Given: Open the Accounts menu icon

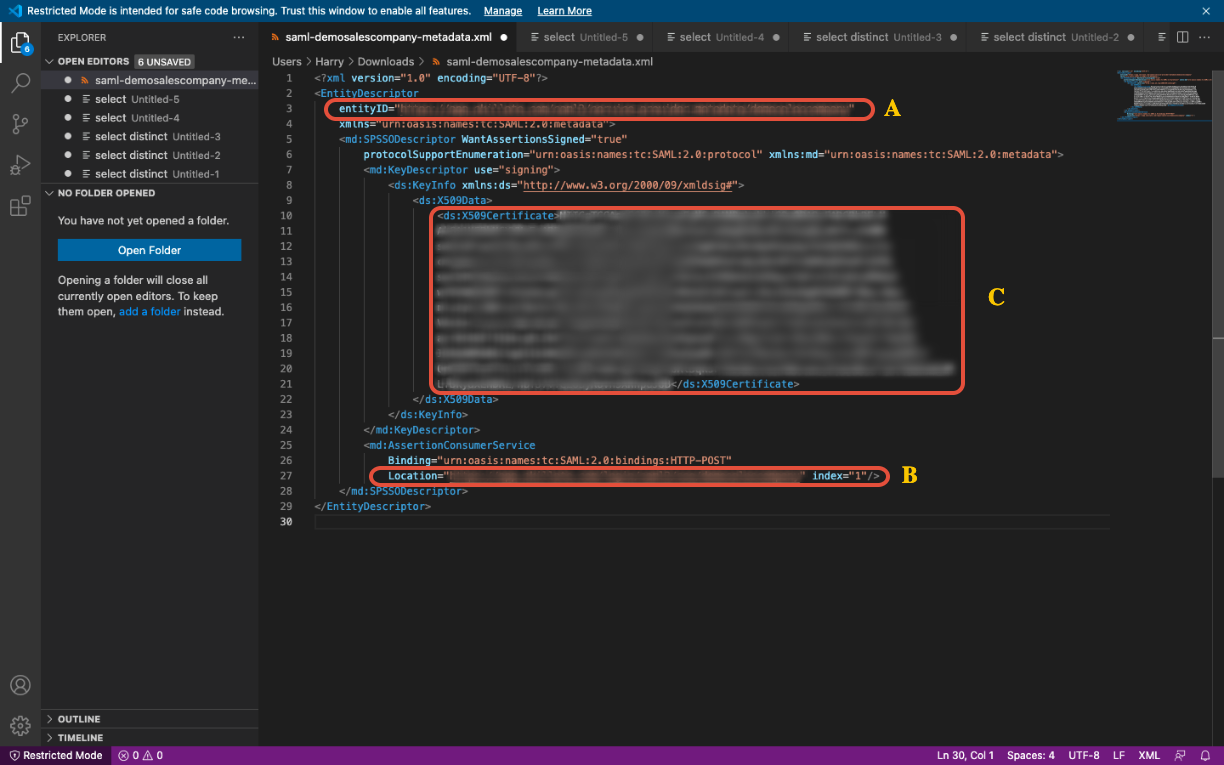Looking at the screenshot, I should click(x=20, y=686).
